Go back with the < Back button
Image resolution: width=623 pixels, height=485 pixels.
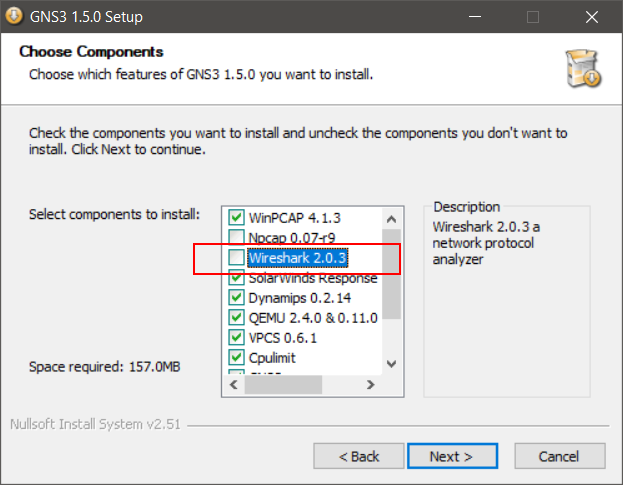tap(359, 456)
